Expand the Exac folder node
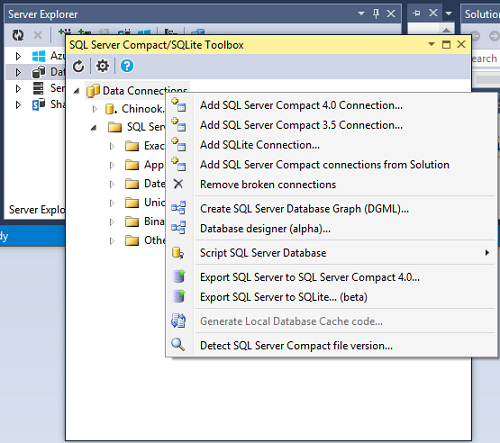 [112, 146]
